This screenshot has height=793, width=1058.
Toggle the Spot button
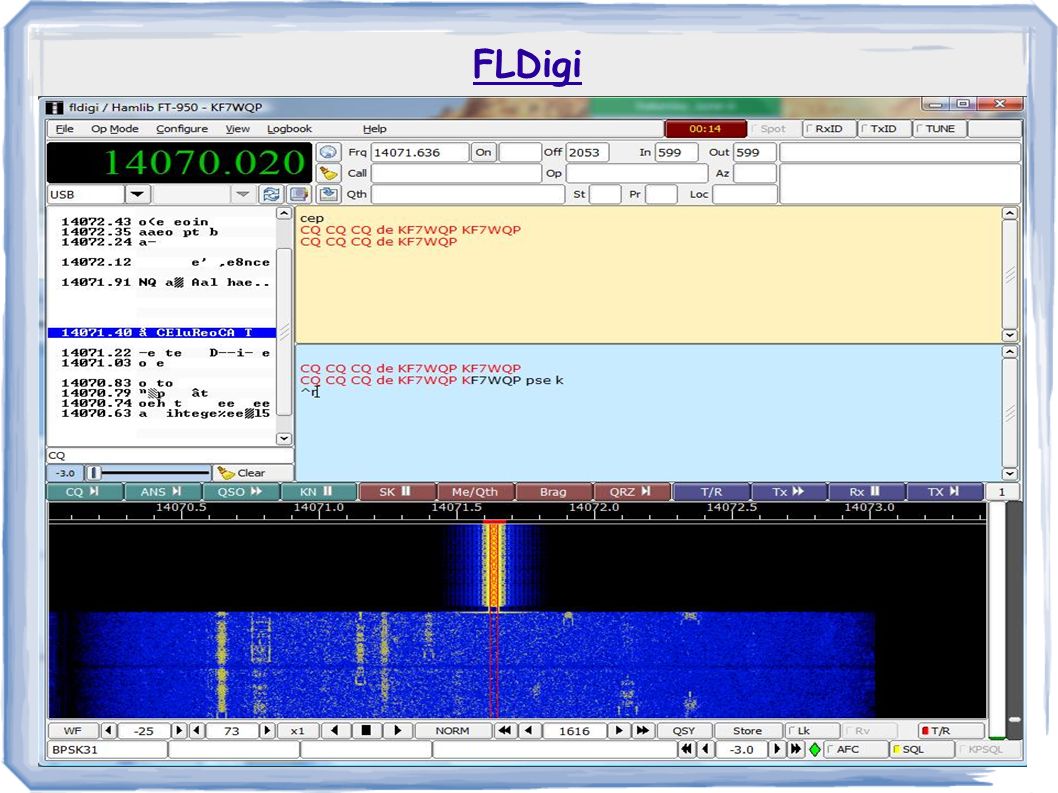click(x=773, y=129)
